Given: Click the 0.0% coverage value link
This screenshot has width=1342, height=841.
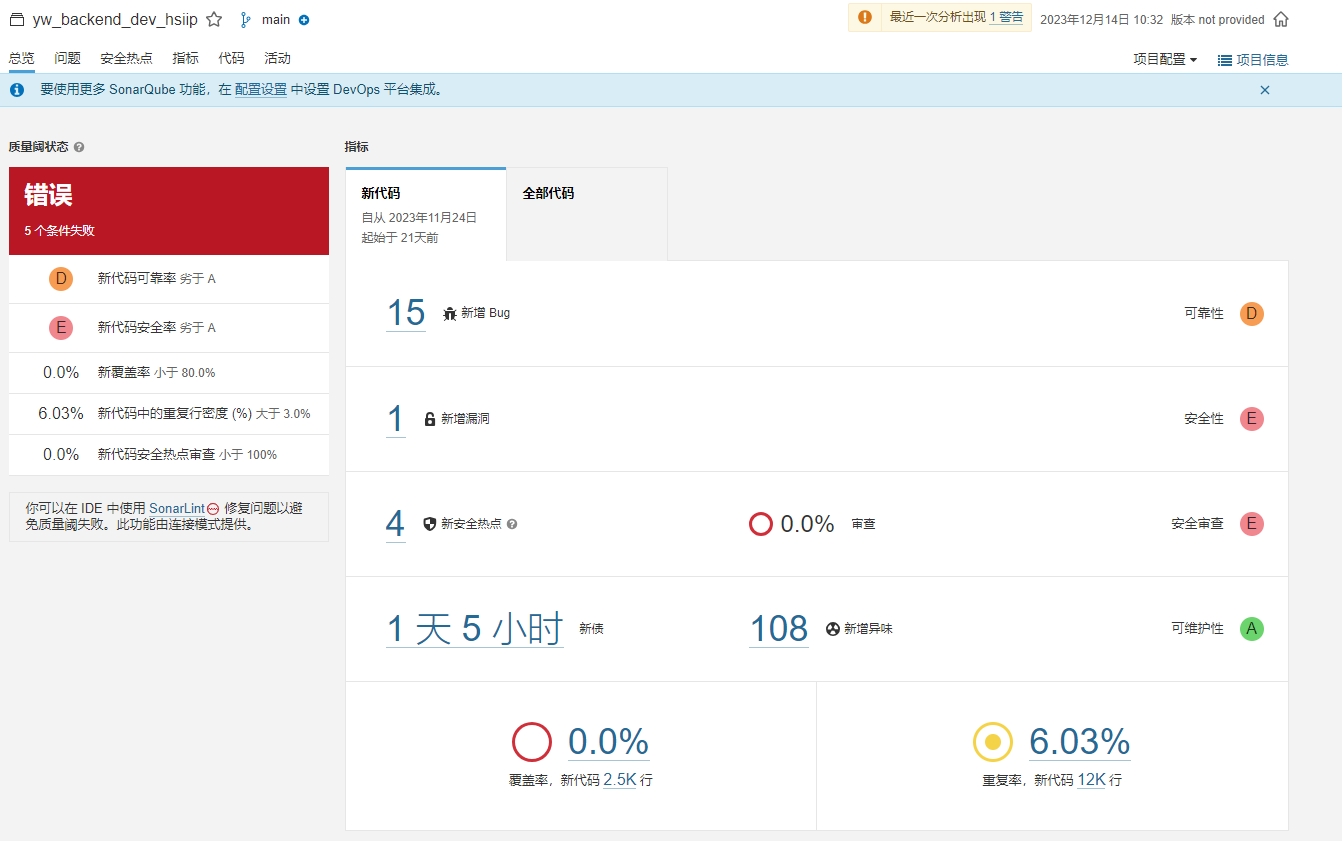Looking at the screenshot, I should click(609, 742).
